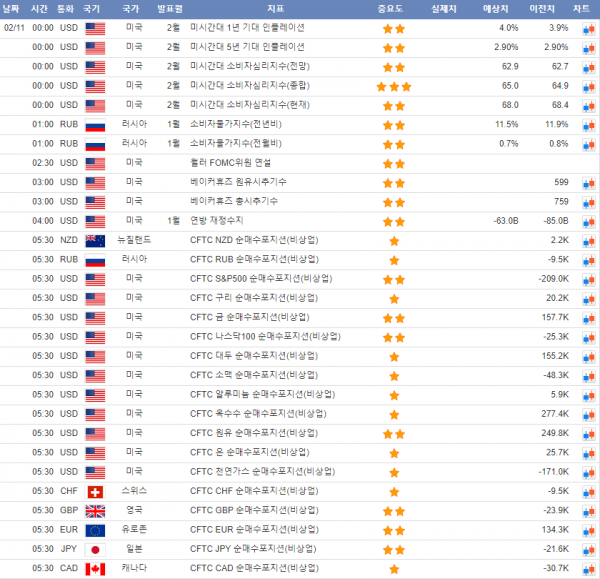This screenshot has width=600, height=579.
Task: Click star rating of CFTC 원유 row
Action: 393,434
